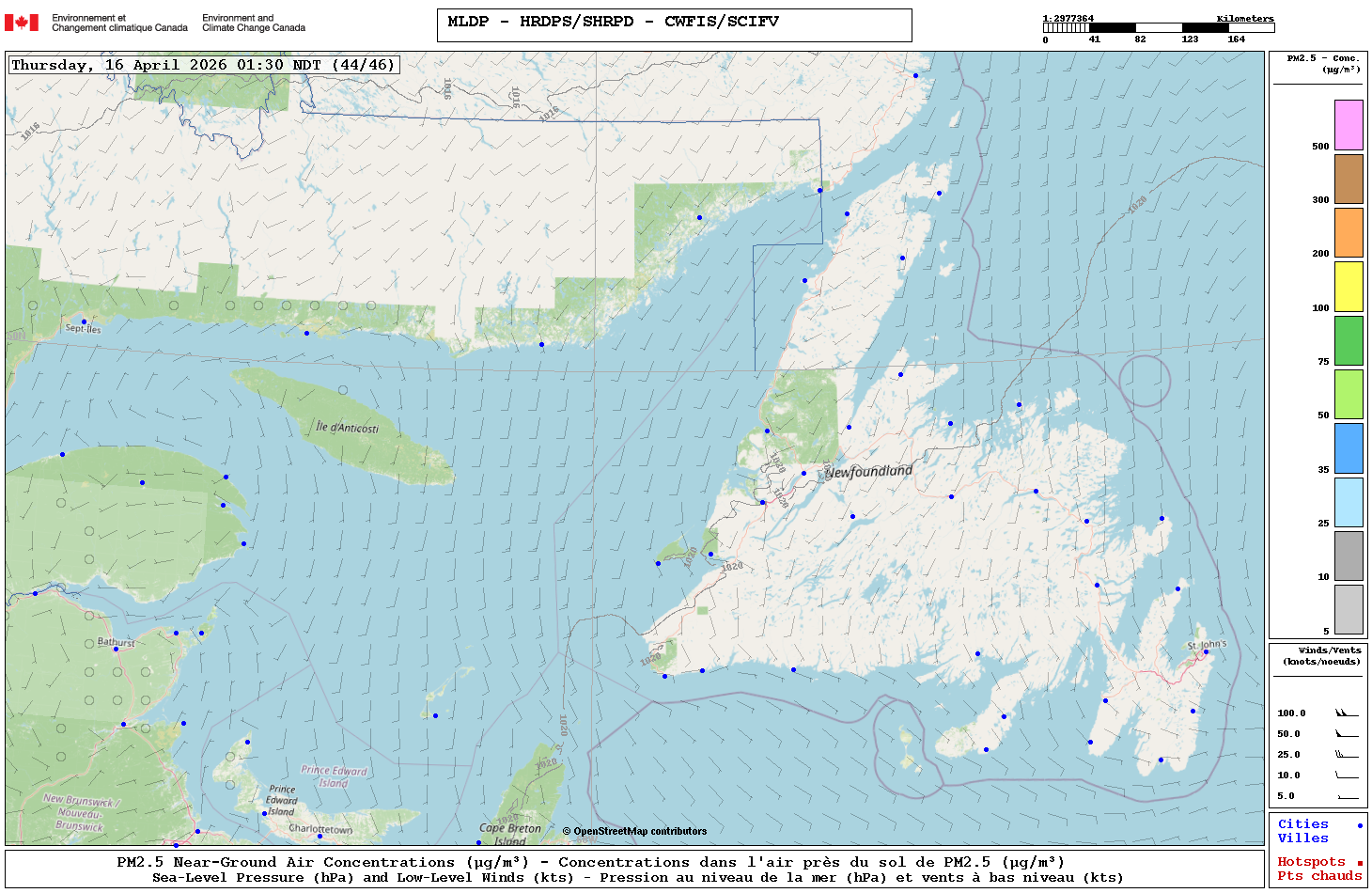1372x893 pixels.
Task: Click the MLDP - HRDPS/SHRPD title box
Action: coord(674,25)
